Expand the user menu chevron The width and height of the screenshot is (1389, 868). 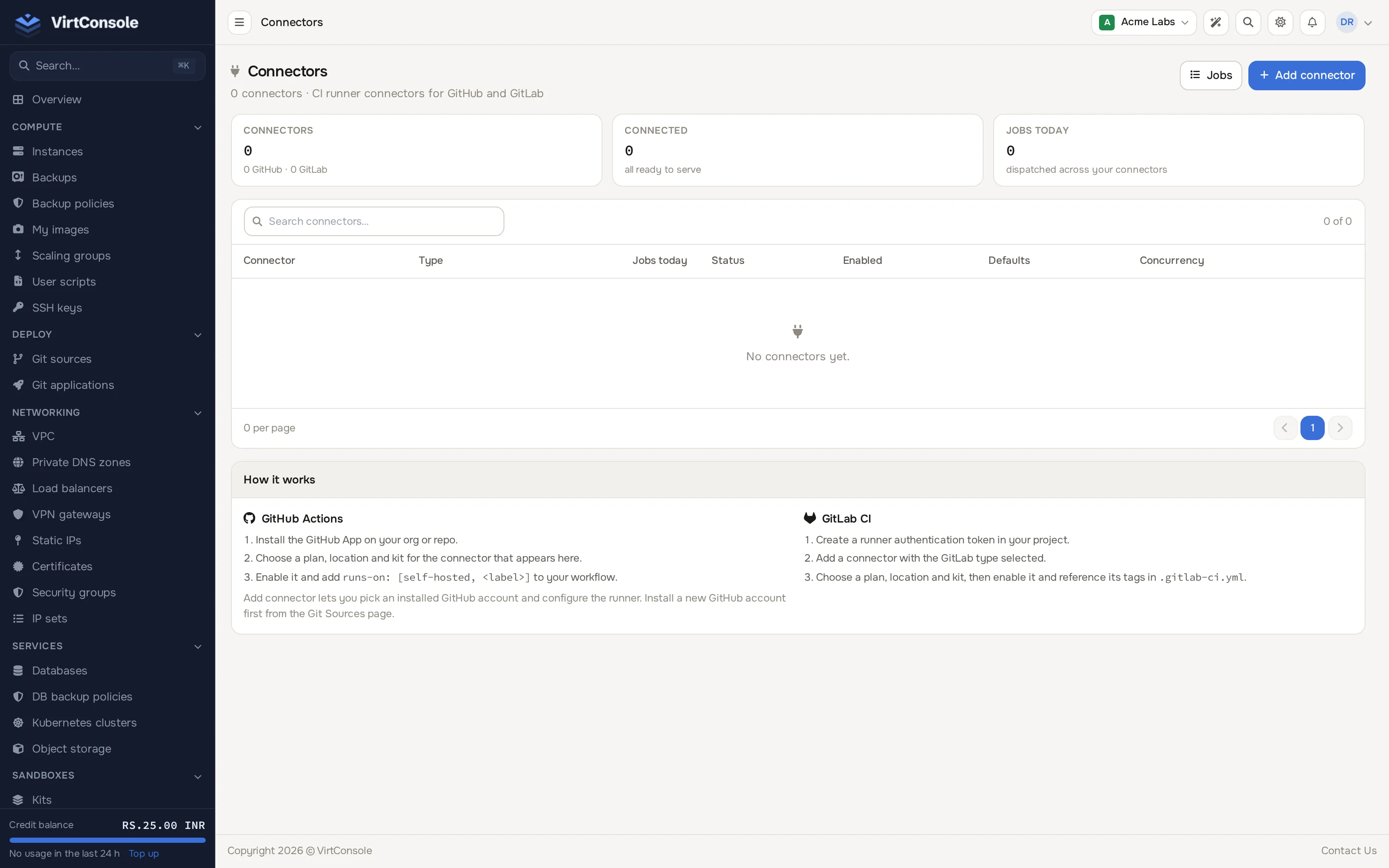coord(1368,23)
